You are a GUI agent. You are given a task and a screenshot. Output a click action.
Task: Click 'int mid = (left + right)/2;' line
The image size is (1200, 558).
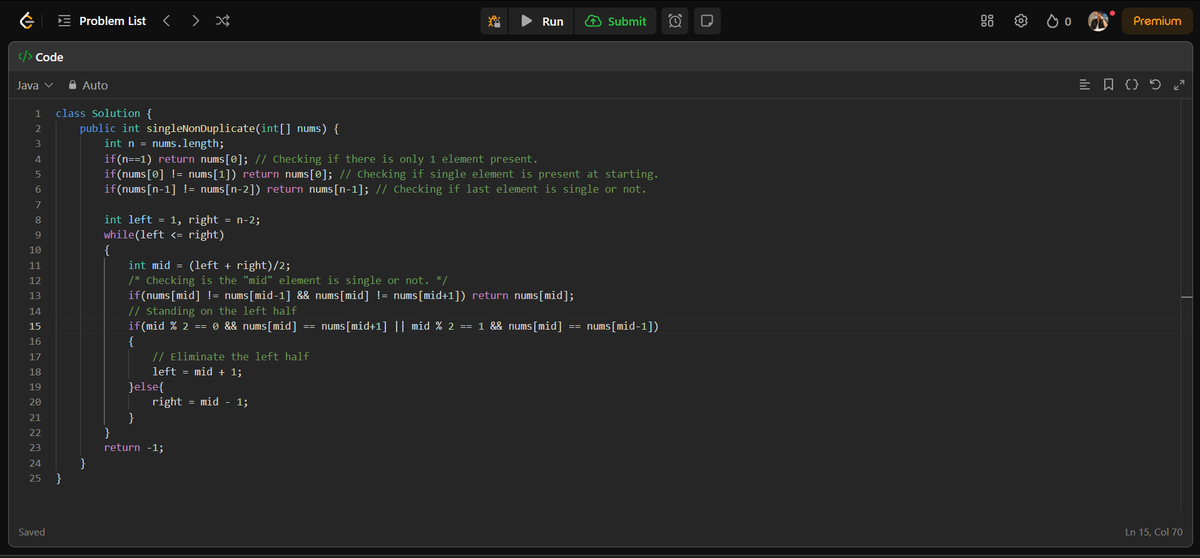pos(209,265)
